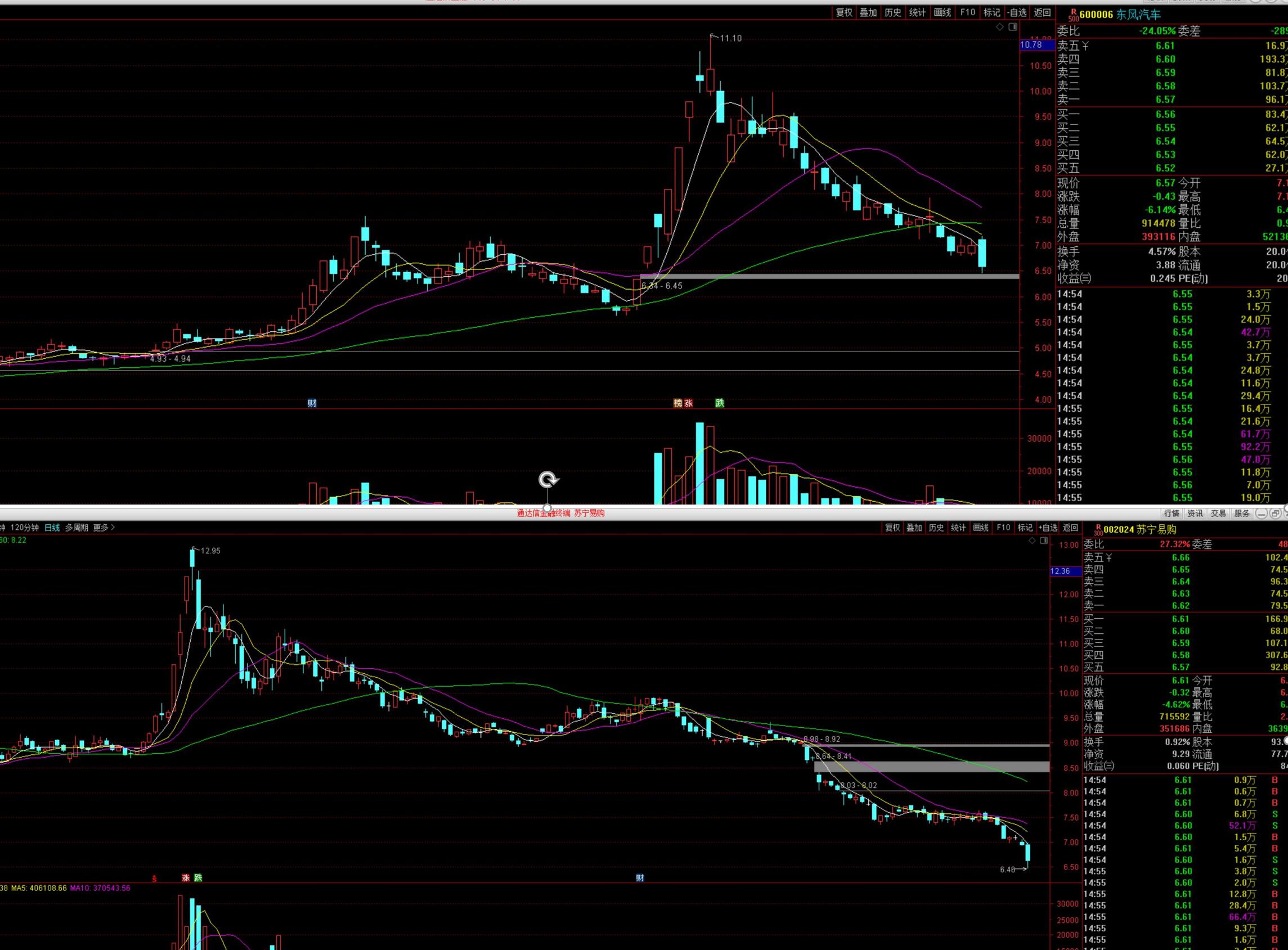Toggle 复权 adjustment in top chart toolbar
This screenshot has height=950, width=1288.
click(x=844, y=12)
